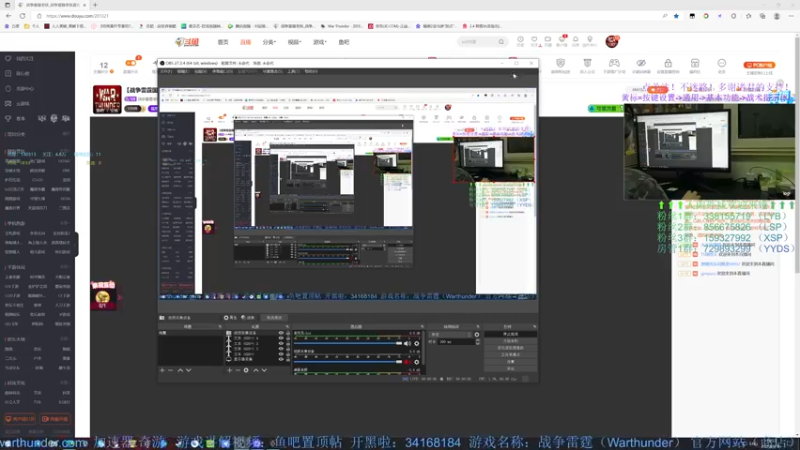
Task: Open a new browser tab
Action: click(95, 5)
